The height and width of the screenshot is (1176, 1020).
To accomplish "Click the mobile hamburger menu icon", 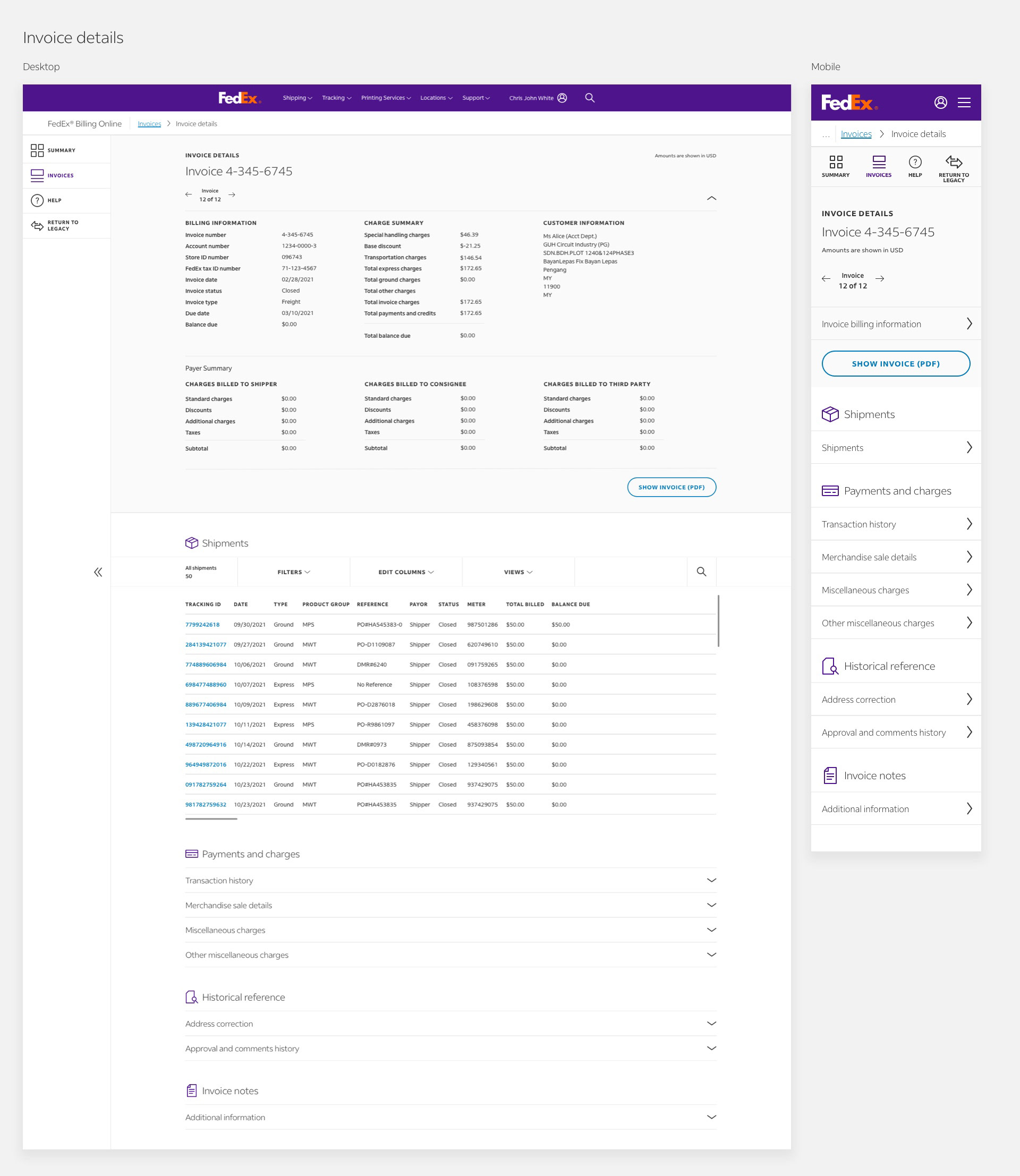I will tap(964, 103).
